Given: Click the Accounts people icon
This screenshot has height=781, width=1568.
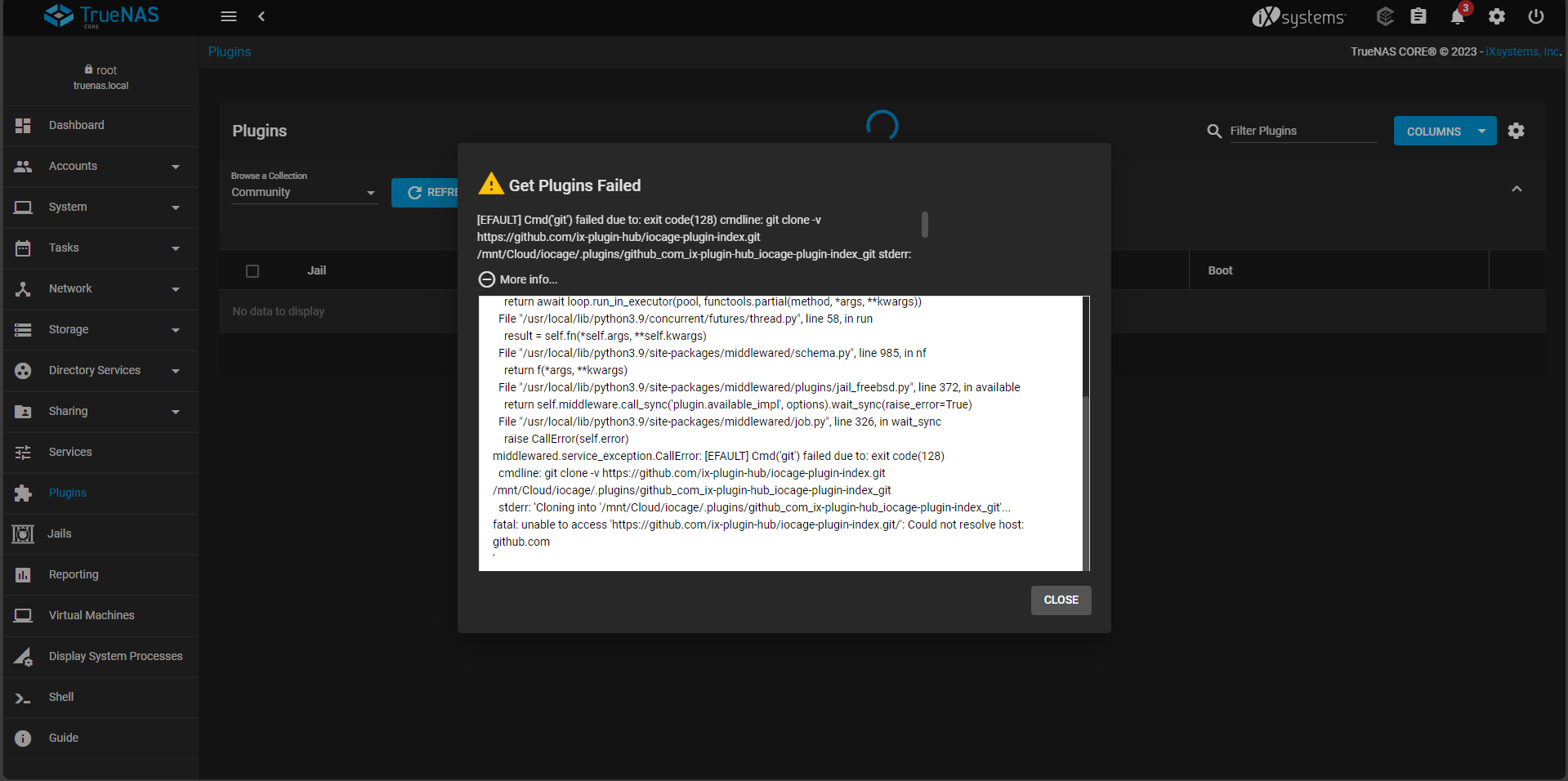Looking at the screenshot, I should pyautogui.click(x=23, y=166).
